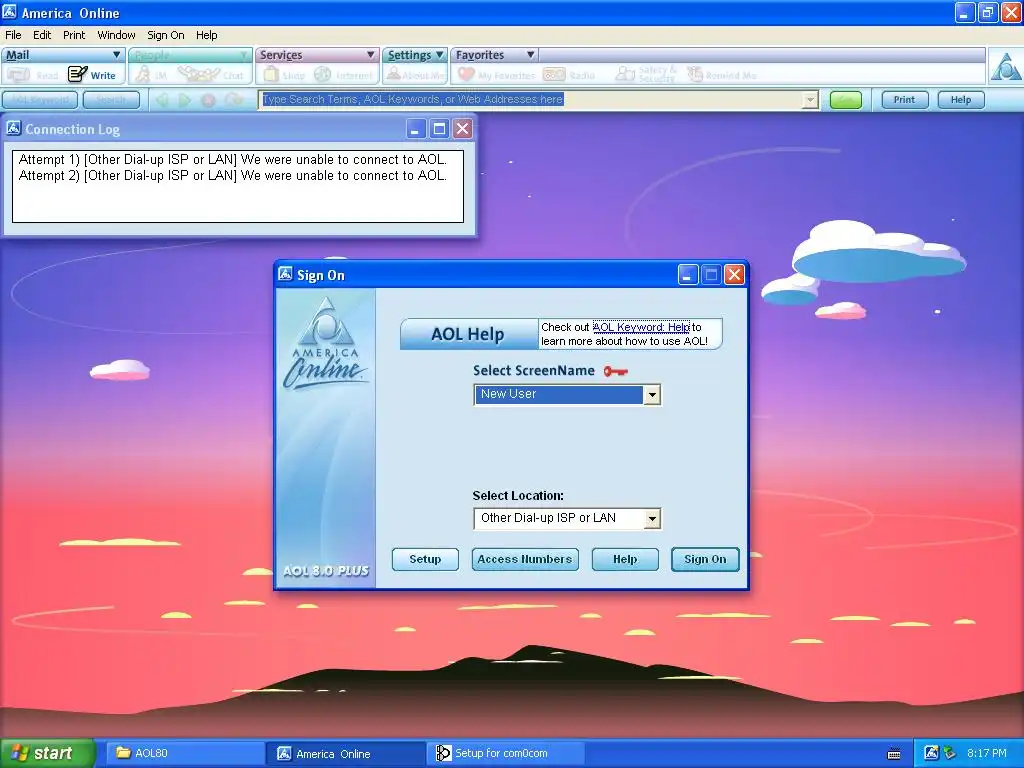Click the Windows Start button
This screenshot has height=768, width=1024.
(x=48, y=753)
